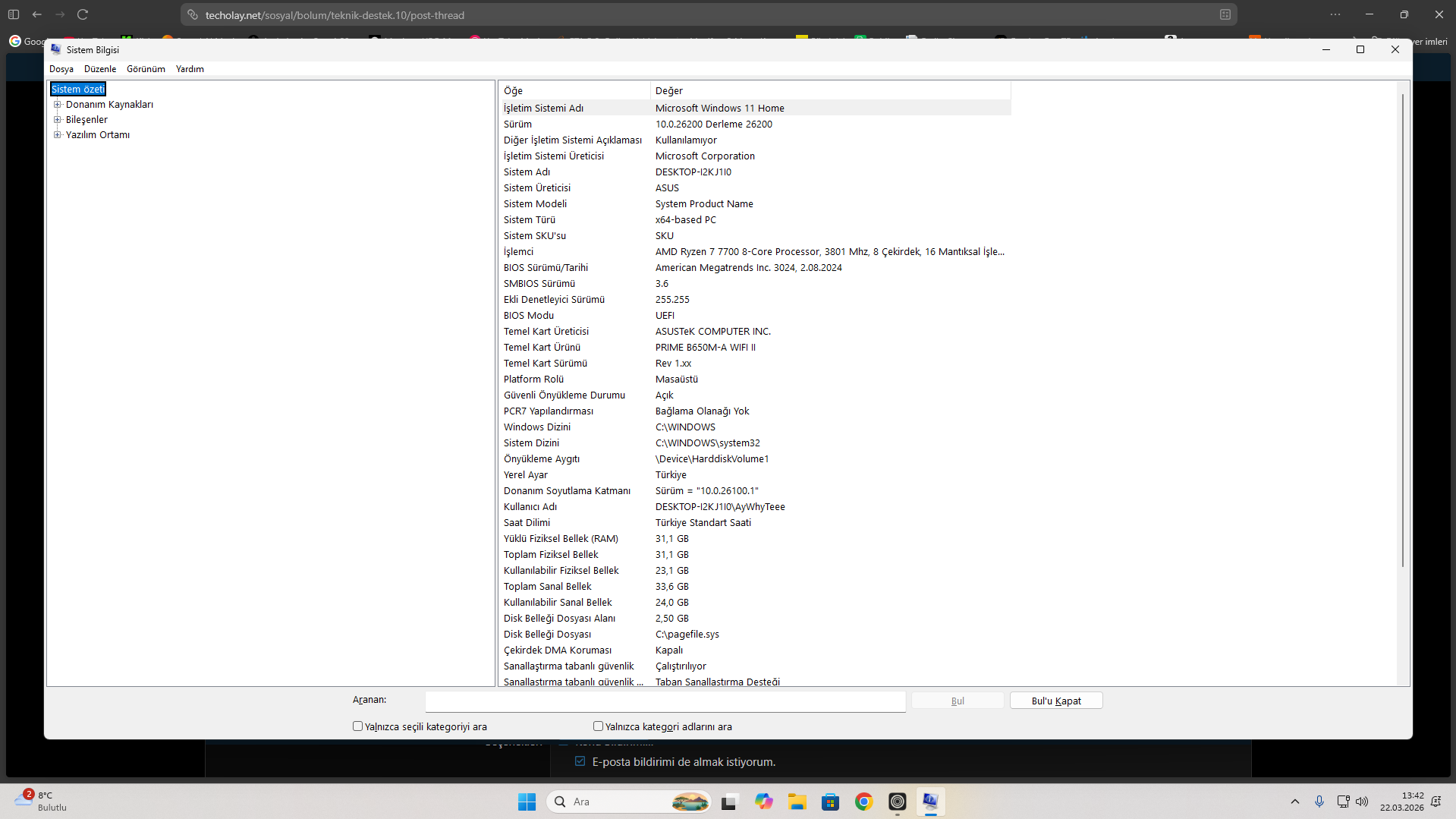
Task: Click the Değer column header
Action: [831, 90]
